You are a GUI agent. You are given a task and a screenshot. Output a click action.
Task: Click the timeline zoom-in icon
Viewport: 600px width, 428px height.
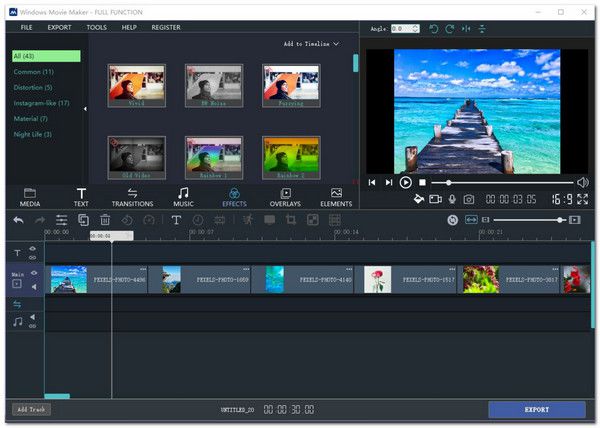point(575,220)
